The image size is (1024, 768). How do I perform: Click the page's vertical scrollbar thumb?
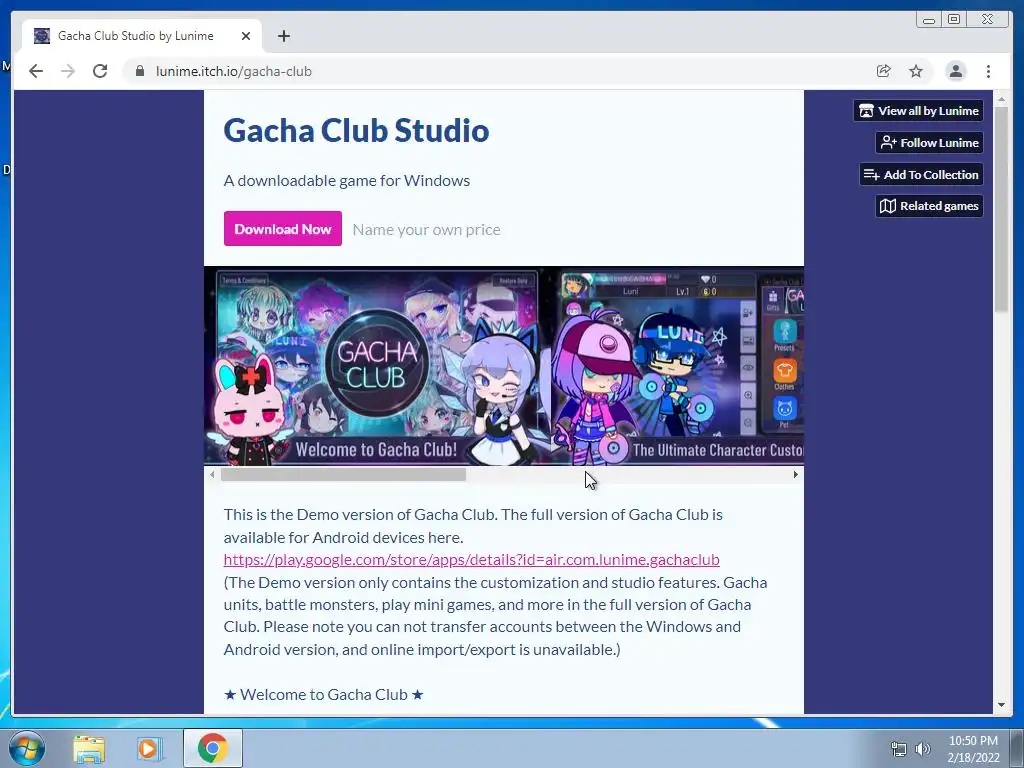click(x=1001, y=208)
